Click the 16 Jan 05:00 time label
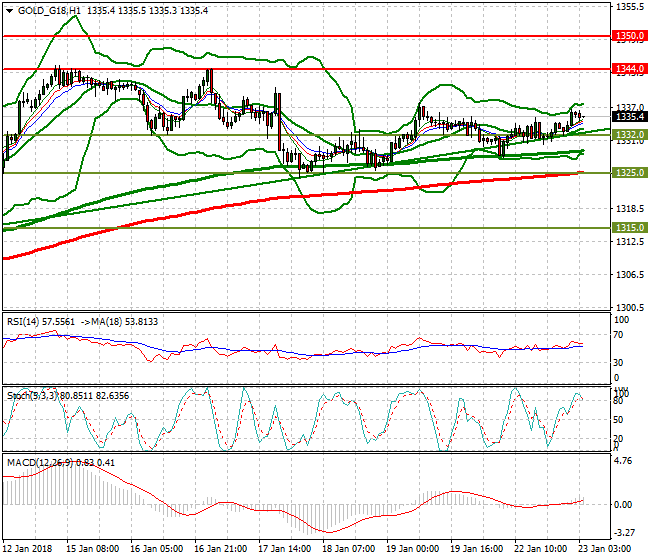 coord(157,549)
